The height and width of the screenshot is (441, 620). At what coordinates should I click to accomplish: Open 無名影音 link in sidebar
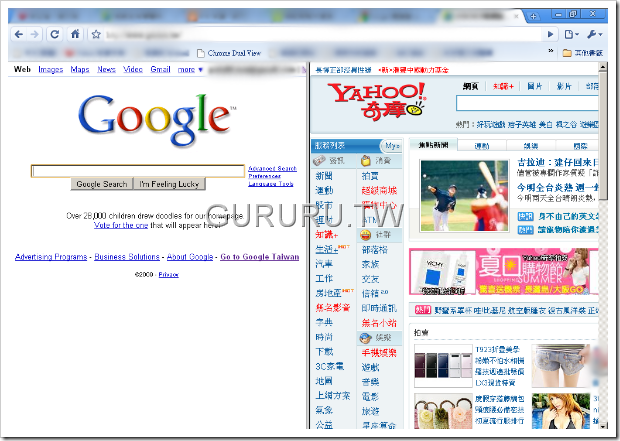333,307
